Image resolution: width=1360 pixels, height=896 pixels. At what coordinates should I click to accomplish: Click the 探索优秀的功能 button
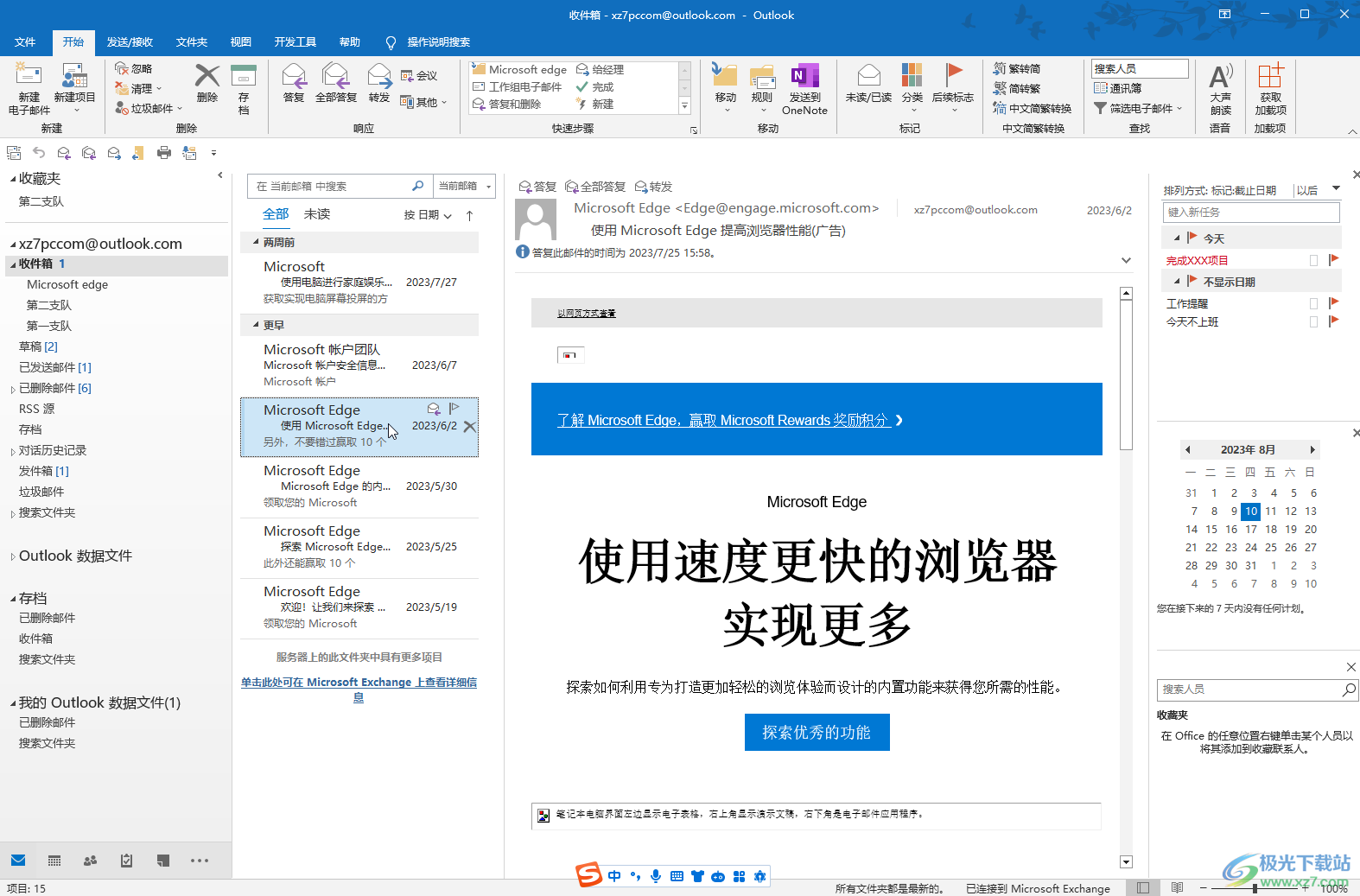click(817, 732)
